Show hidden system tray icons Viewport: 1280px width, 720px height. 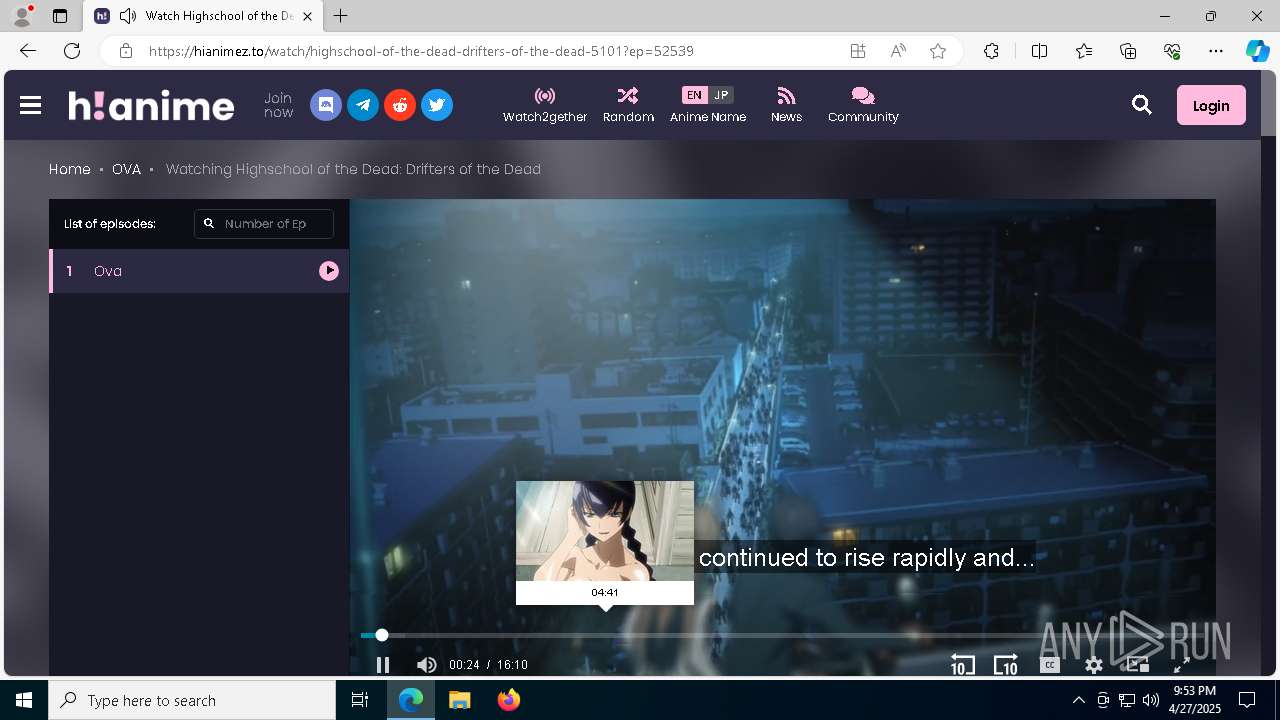point(1078,700)
